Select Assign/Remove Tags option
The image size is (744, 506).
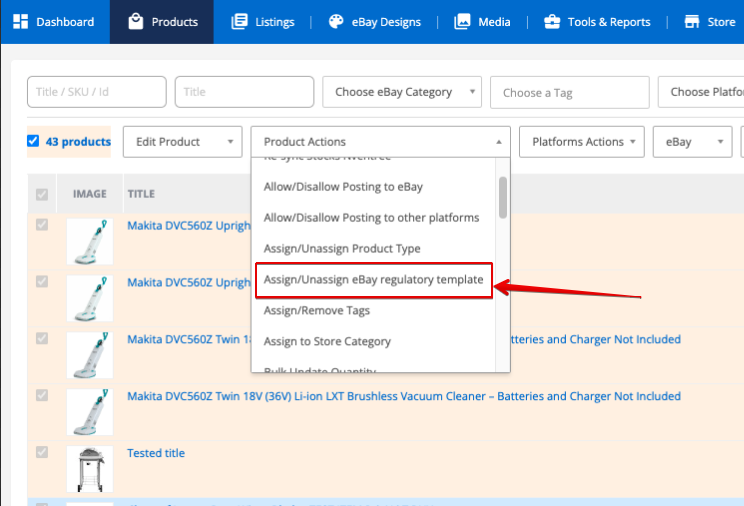coord(373,310)
